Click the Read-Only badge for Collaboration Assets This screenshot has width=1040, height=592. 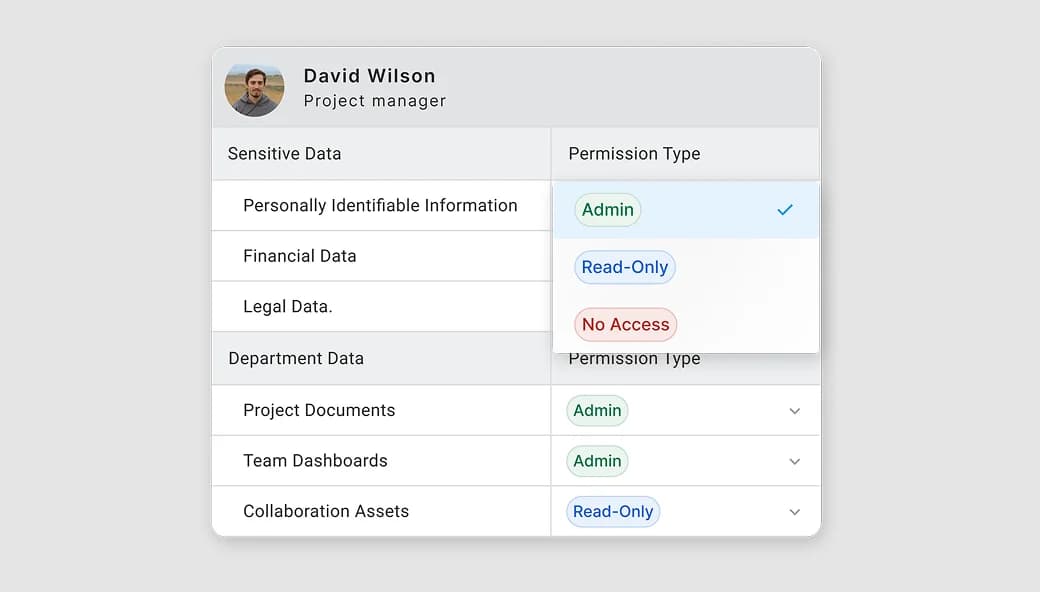point(613,511)
